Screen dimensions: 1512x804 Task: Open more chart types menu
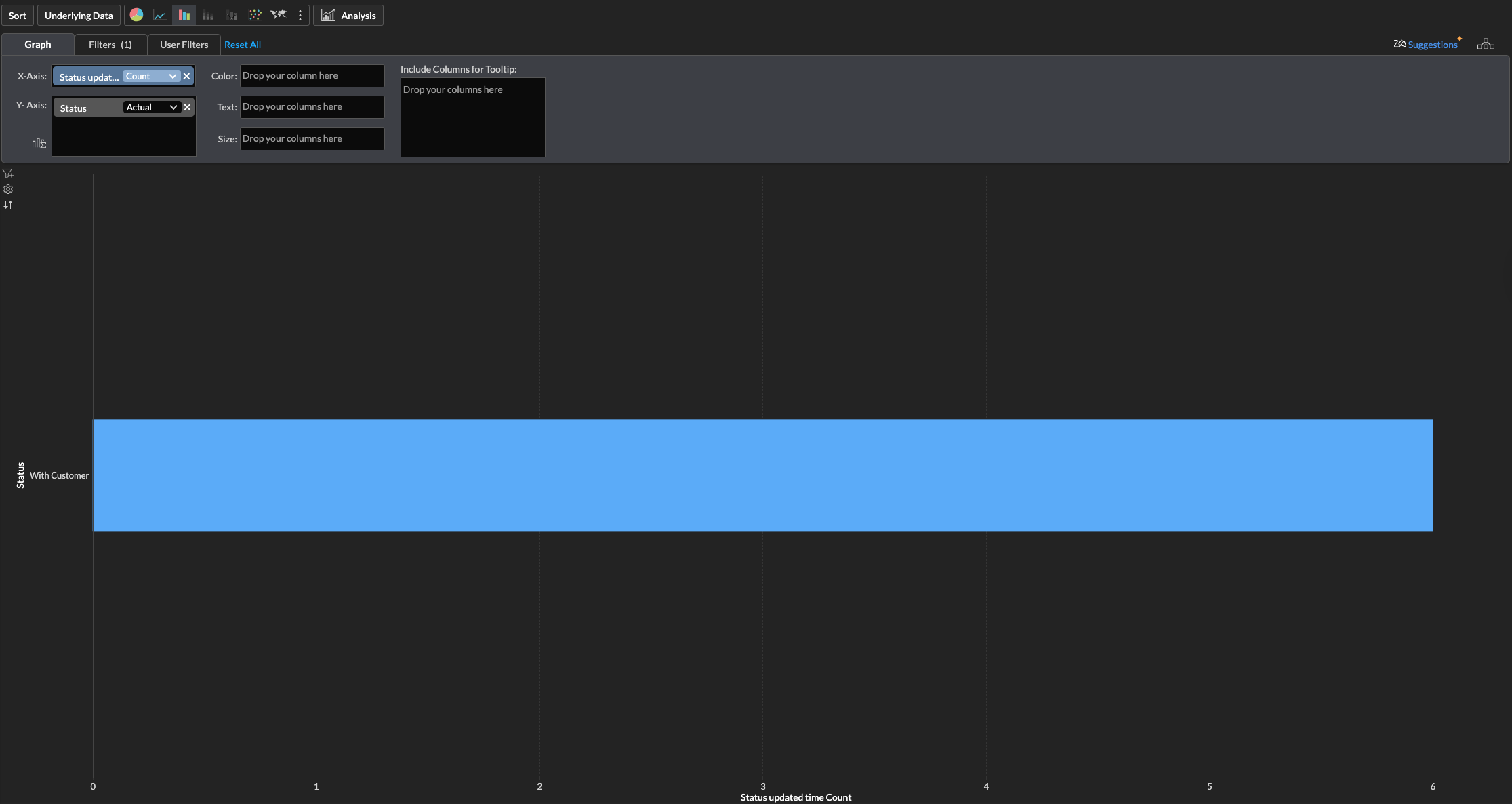tap(300, 15)
